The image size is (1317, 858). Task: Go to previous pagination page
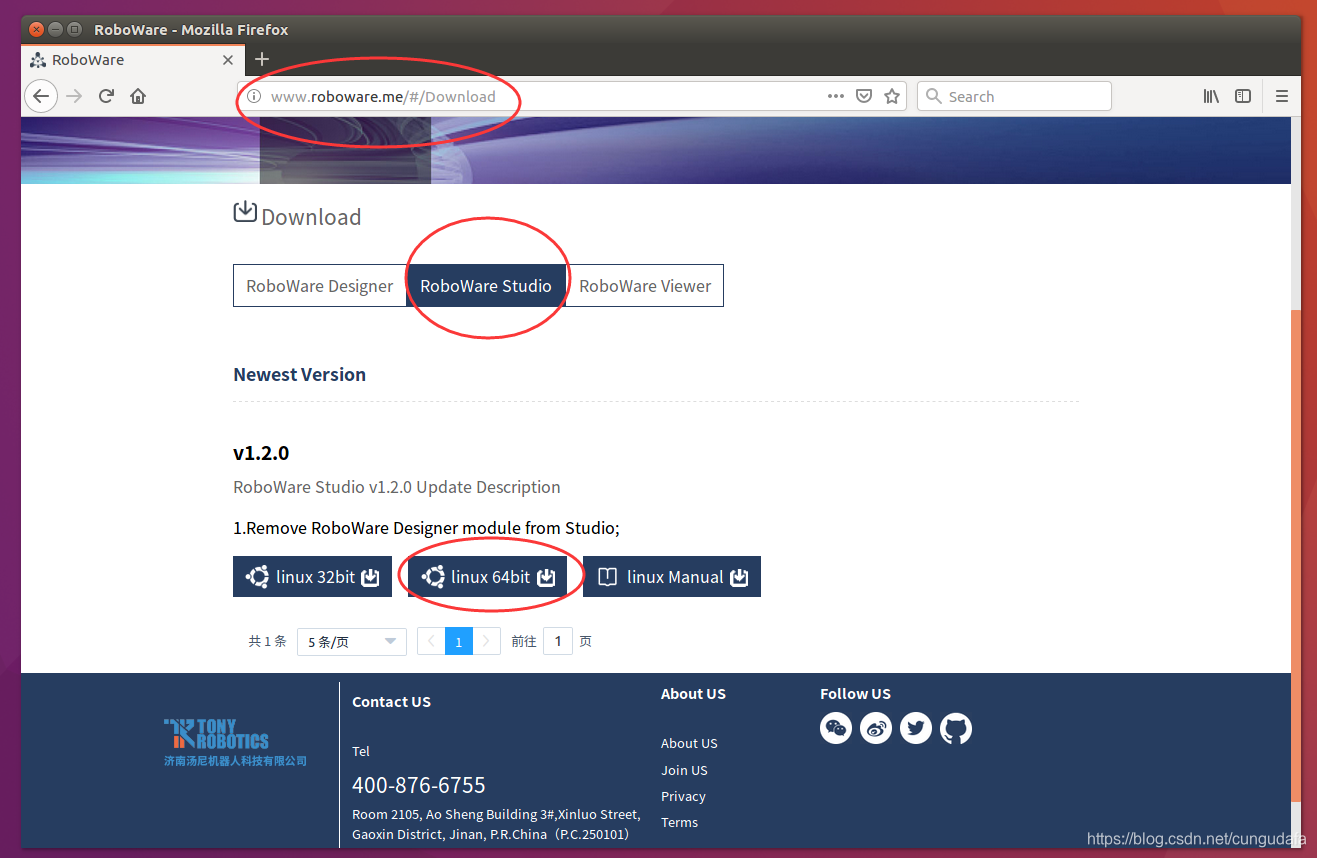click(x=431, y=641)
